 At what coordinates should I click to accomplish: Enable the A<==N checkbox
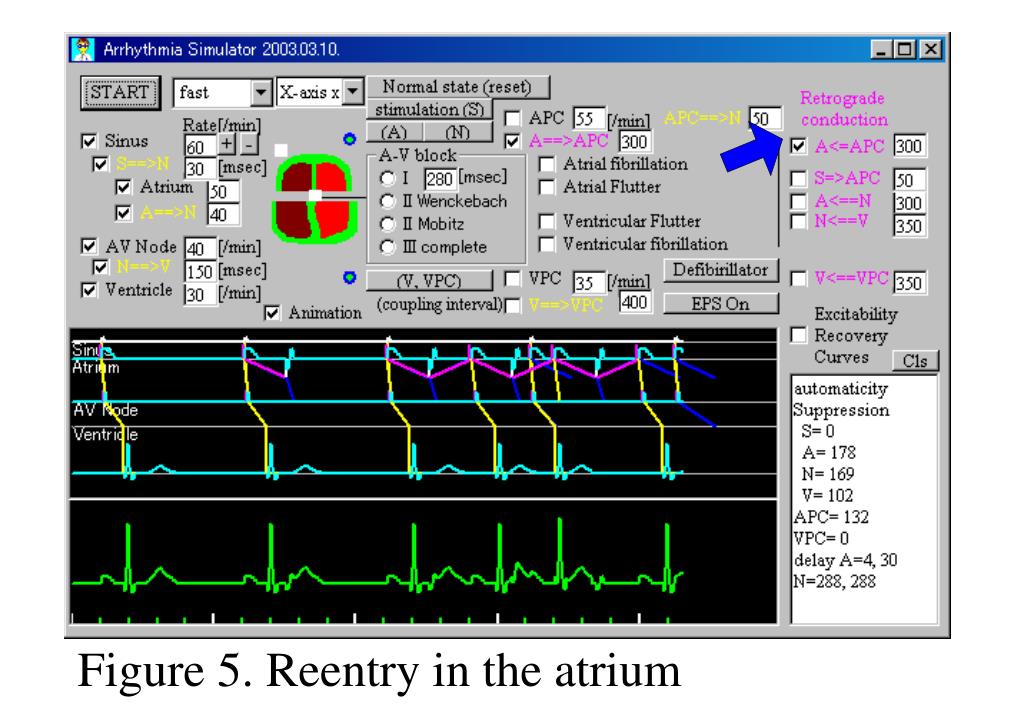799,201
